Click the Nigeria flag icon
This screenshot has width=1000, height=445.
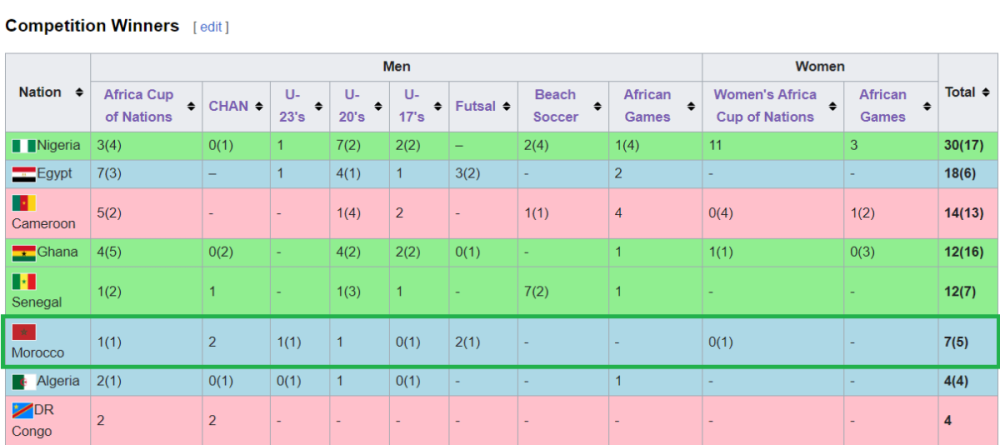coord(24,146)
